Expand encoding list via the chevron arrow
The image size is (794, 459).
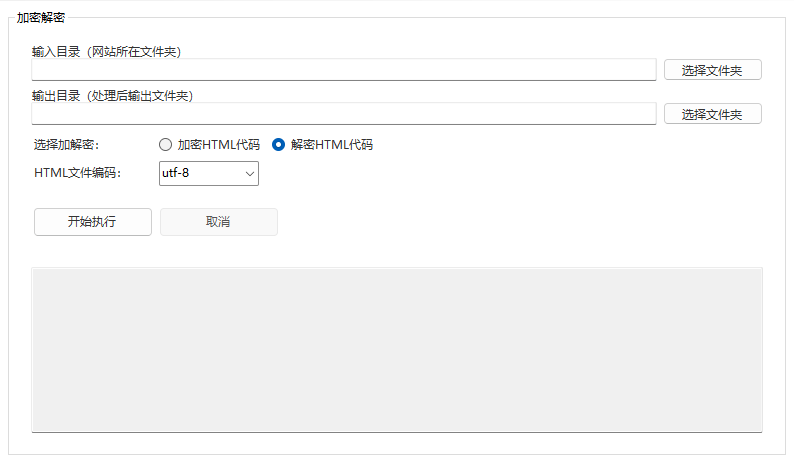[x=249, y=173]
